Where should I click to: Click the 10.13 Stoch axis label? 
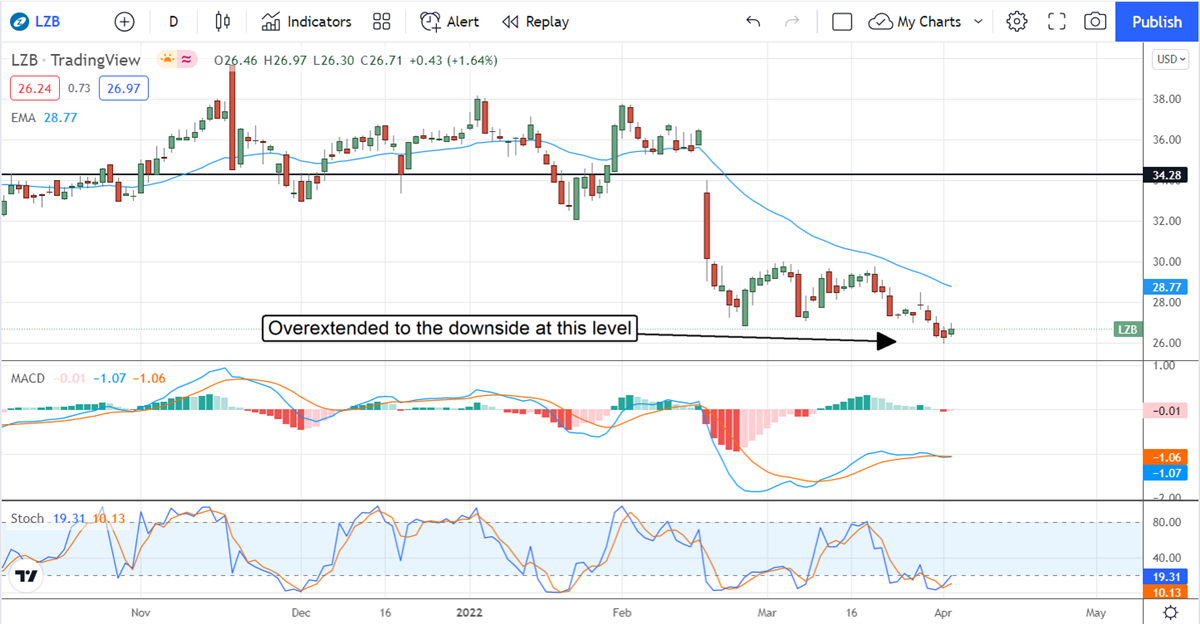click(x=1167, y=592)
